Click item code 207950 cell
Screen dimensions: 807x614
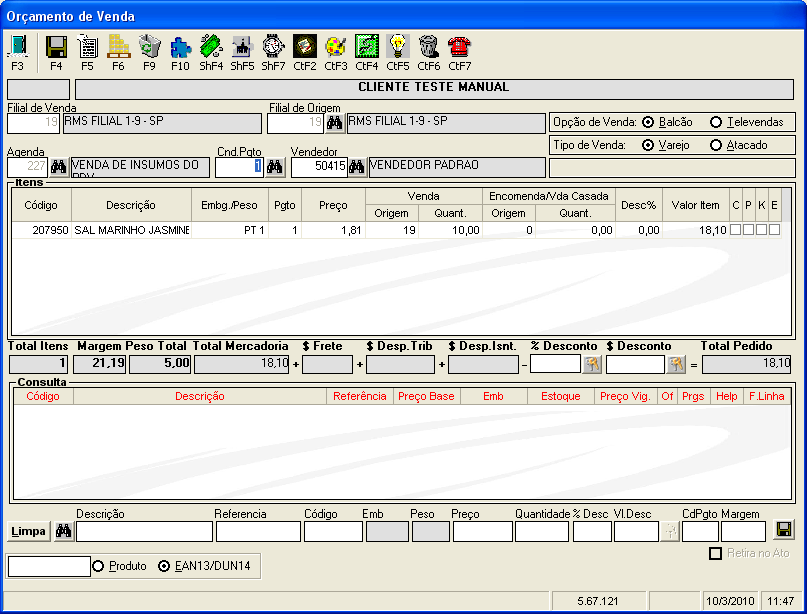(42, 230)
